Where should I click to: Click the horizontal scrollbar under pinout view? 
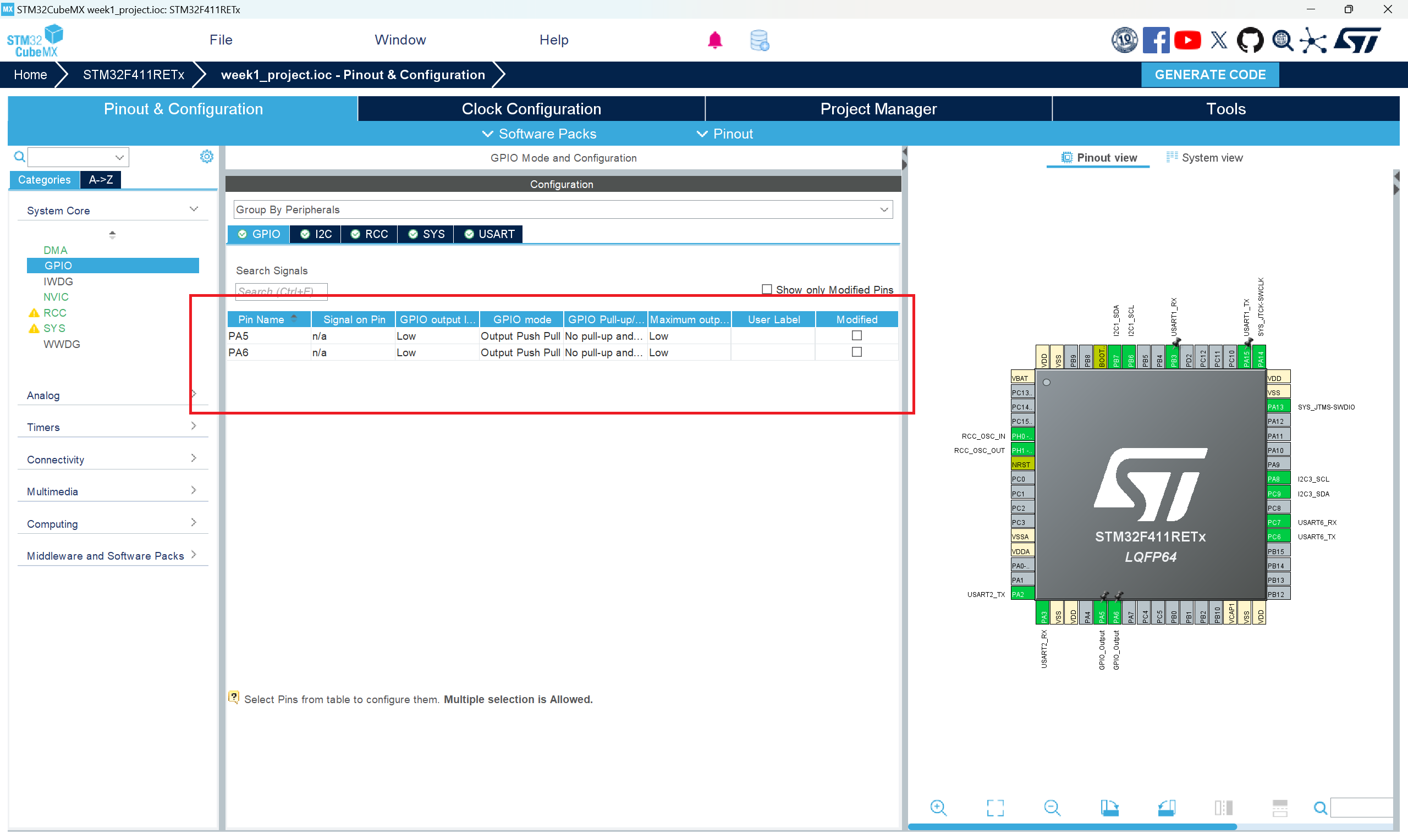1072,827
